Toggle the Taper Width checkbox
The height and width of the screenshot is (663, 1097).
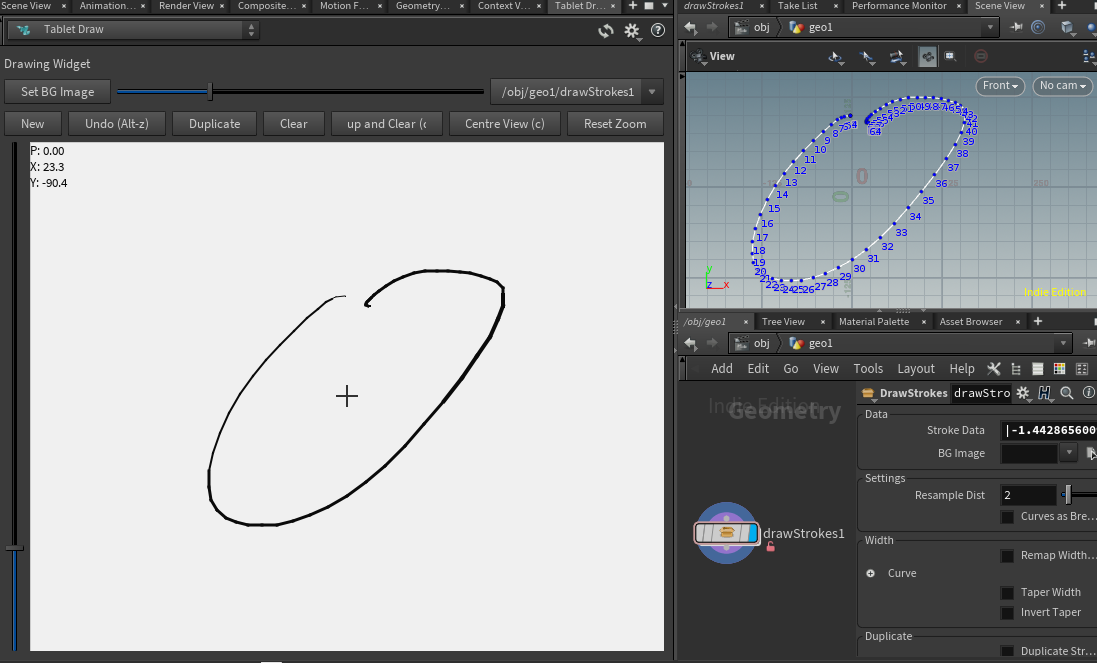1007,592
